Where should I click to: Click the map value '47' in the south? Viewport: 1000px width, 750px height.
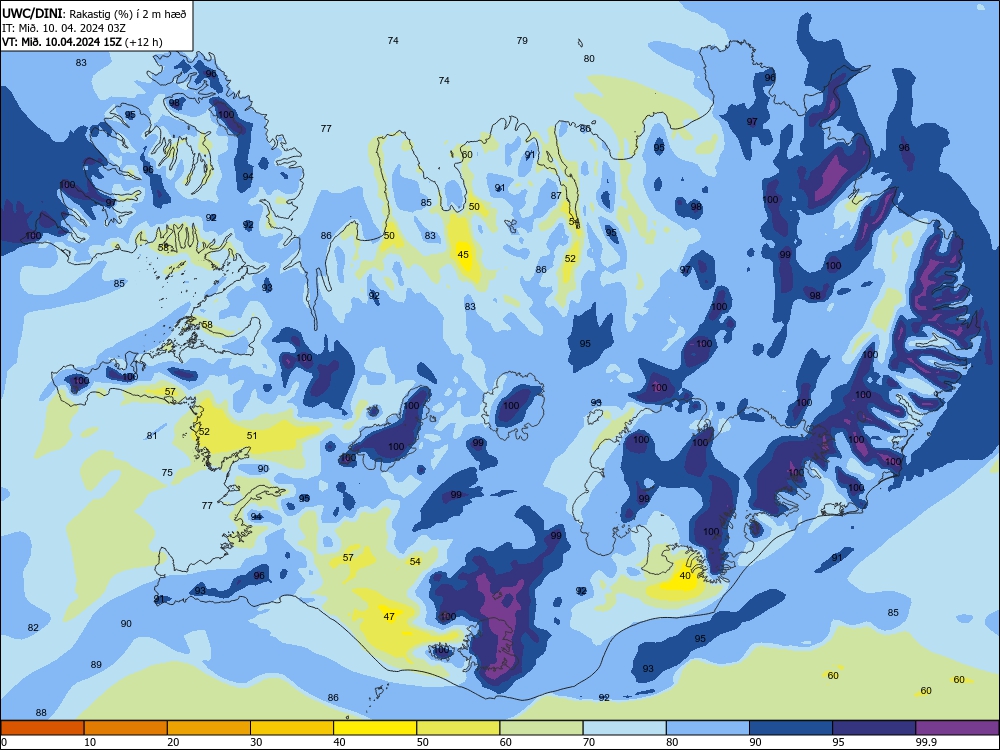389,617
